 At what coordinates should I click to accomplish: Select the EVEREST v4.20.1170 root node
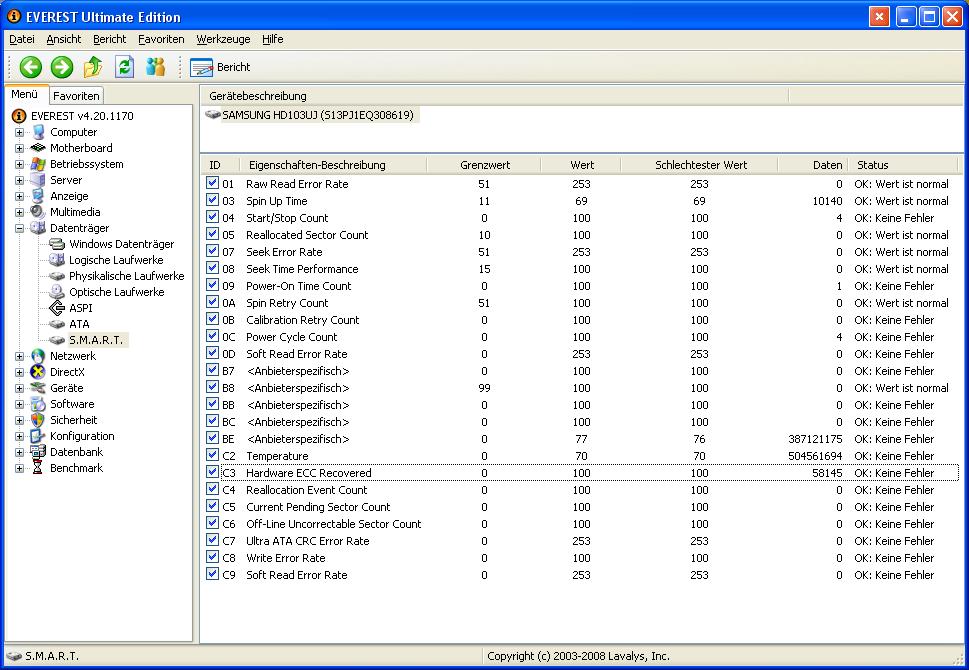click(x=82, y=116)
